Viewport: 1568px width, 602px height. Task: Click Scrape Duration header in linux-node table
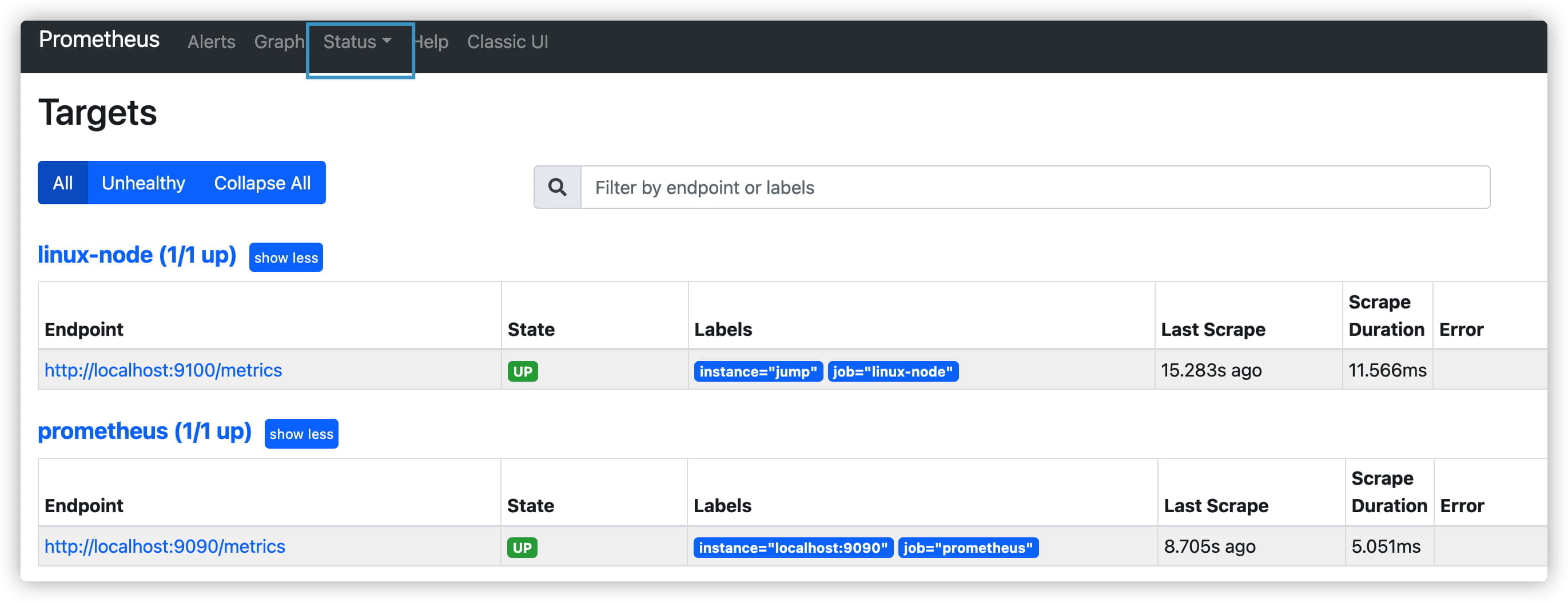(x=1387, y=316)
